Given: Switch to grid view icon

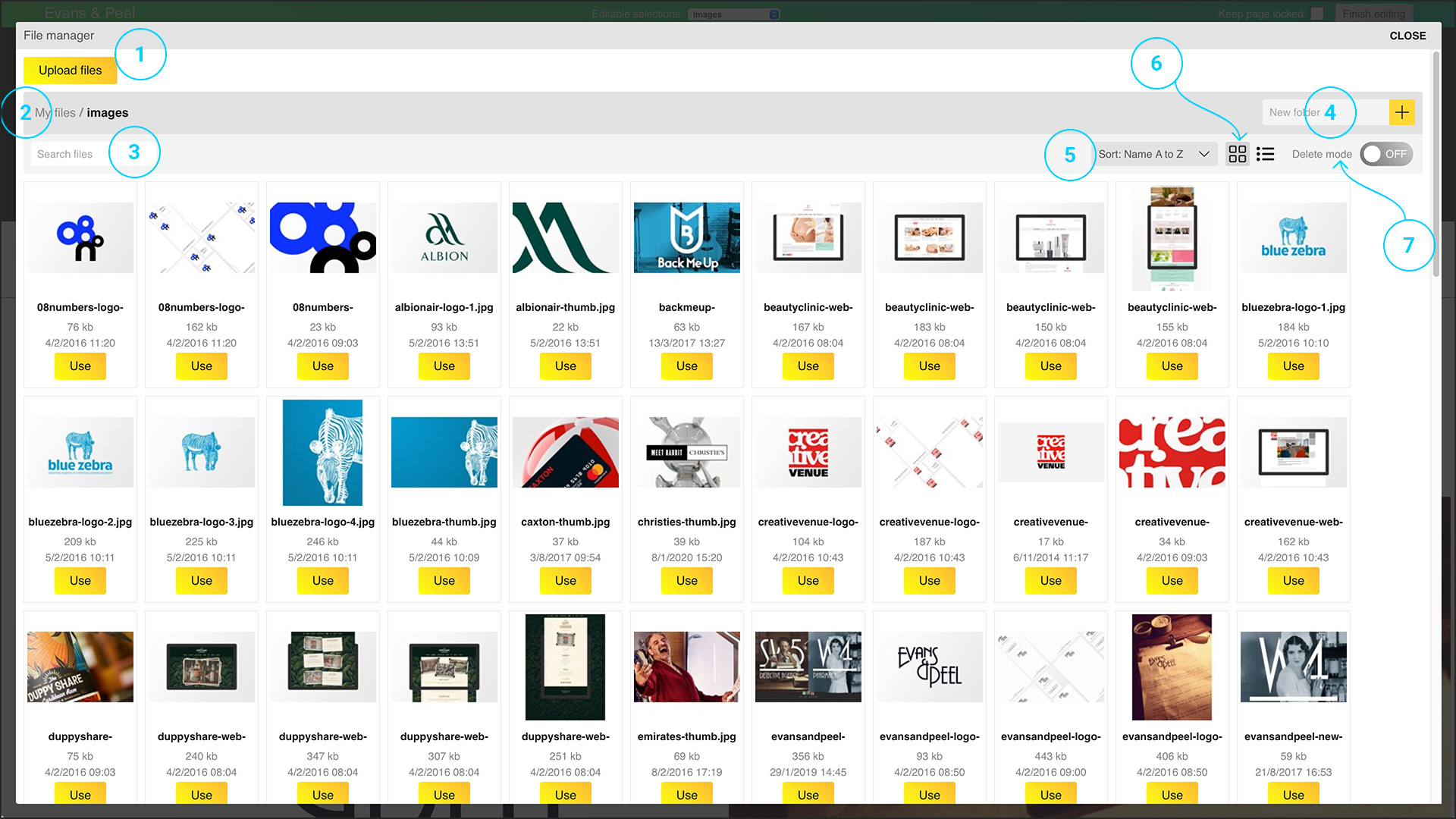Looking at the screenshot, I should (x=1238, y=154).
